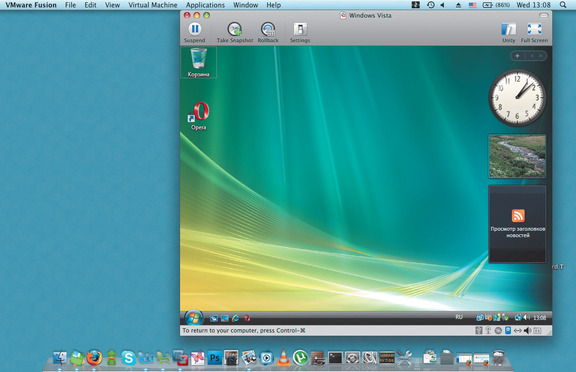Click the analog clock gadget
Viewport: 576px width, 372px height.
(x=517, y=98)
